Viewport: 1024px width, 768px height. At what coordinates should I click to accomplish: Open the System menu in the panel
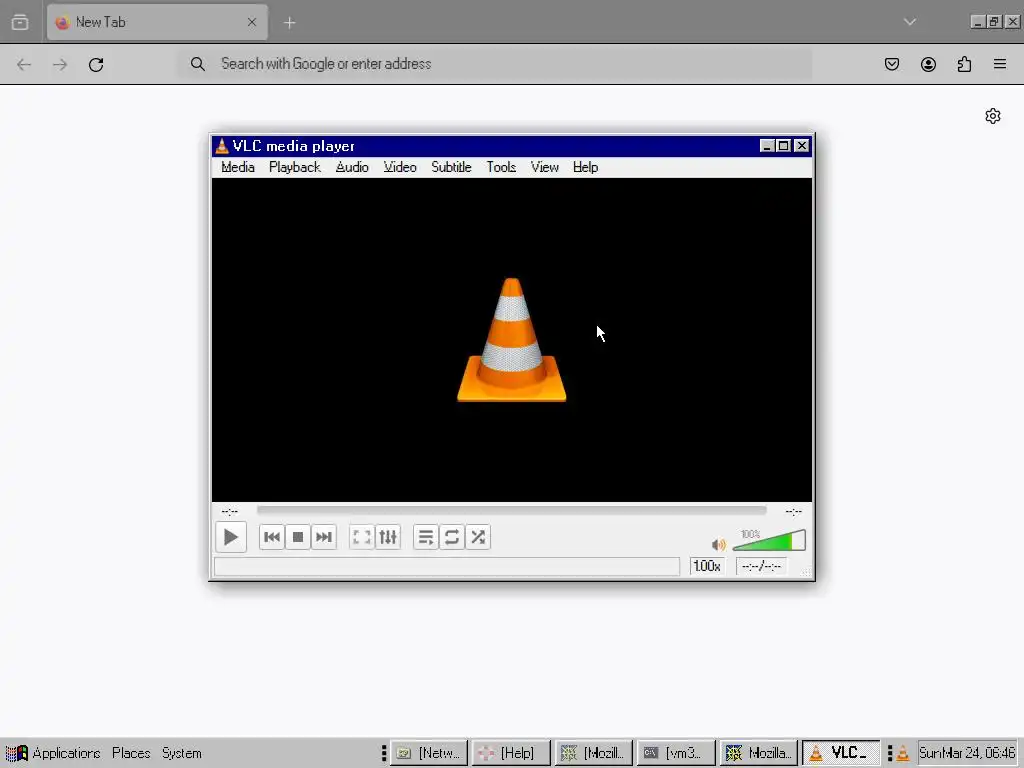pos(182,753)
